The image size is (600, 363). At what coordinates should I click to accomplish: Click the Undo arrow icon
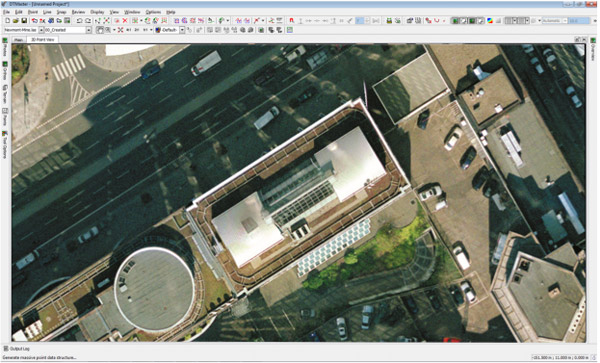pos(79,21)
